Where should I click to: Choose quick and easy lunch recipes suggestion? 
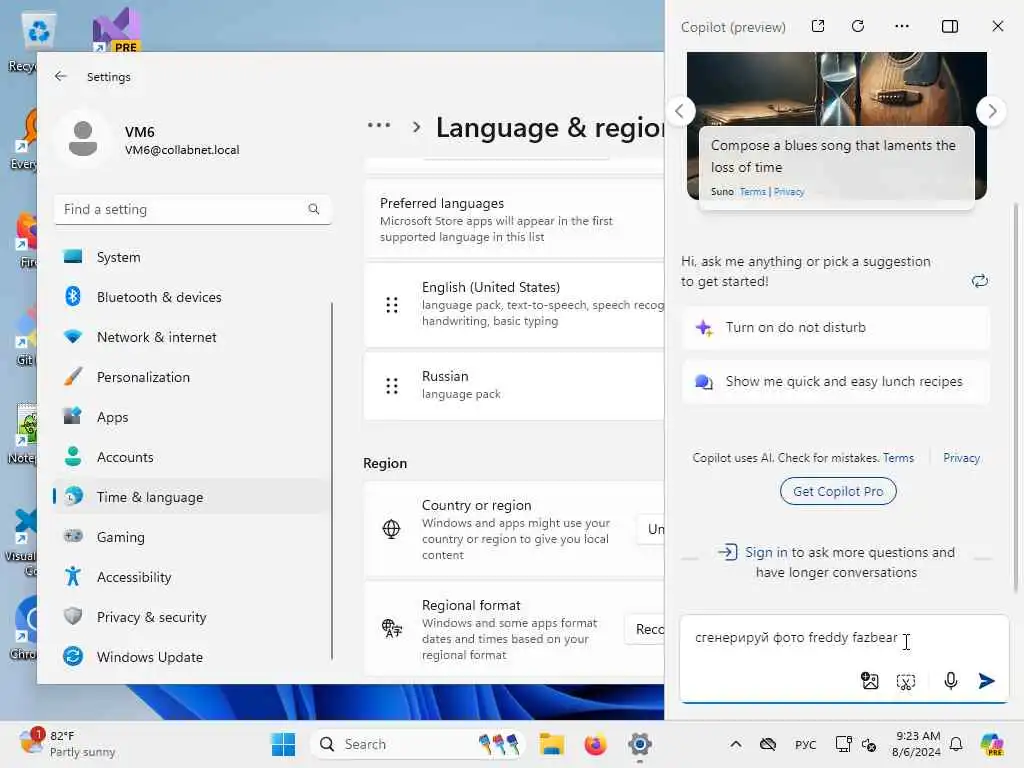[835, 381]
